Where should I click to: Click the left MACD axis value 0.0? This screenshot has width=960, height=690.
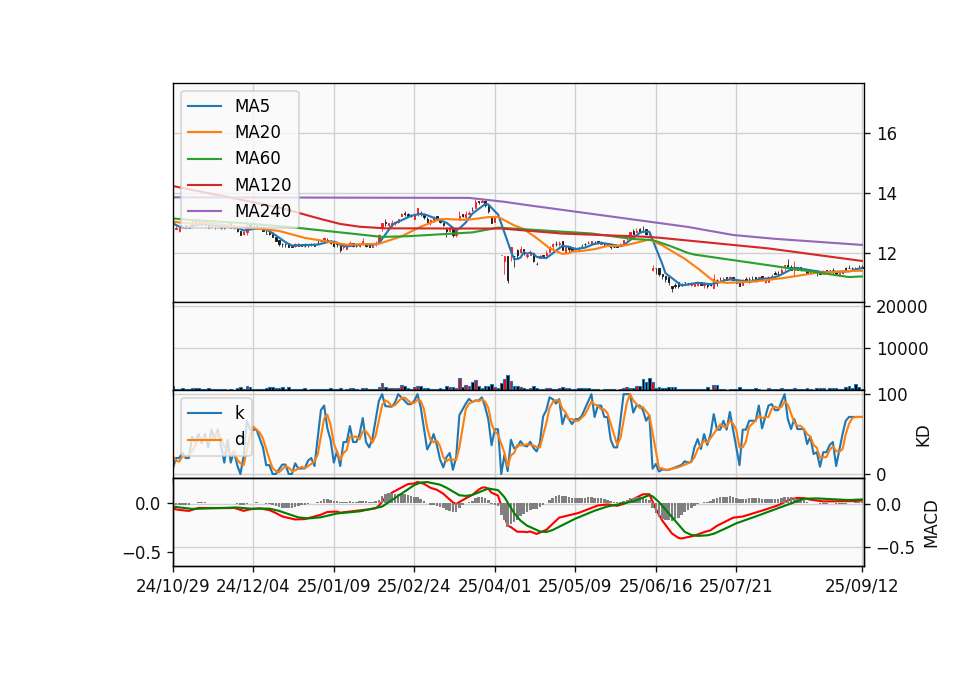pyautogui.click(x=148, y=504)
